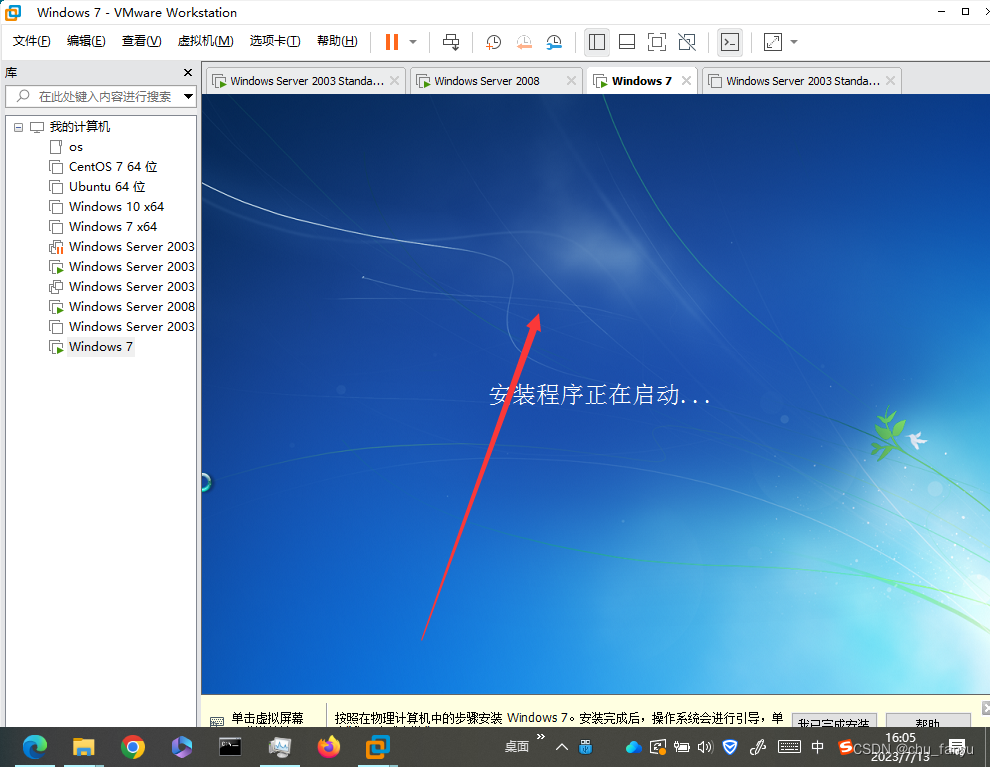Open the stretch options dropdown arrow
The height and width of the screenshot is (767, 990).
[x=794, y=42]
